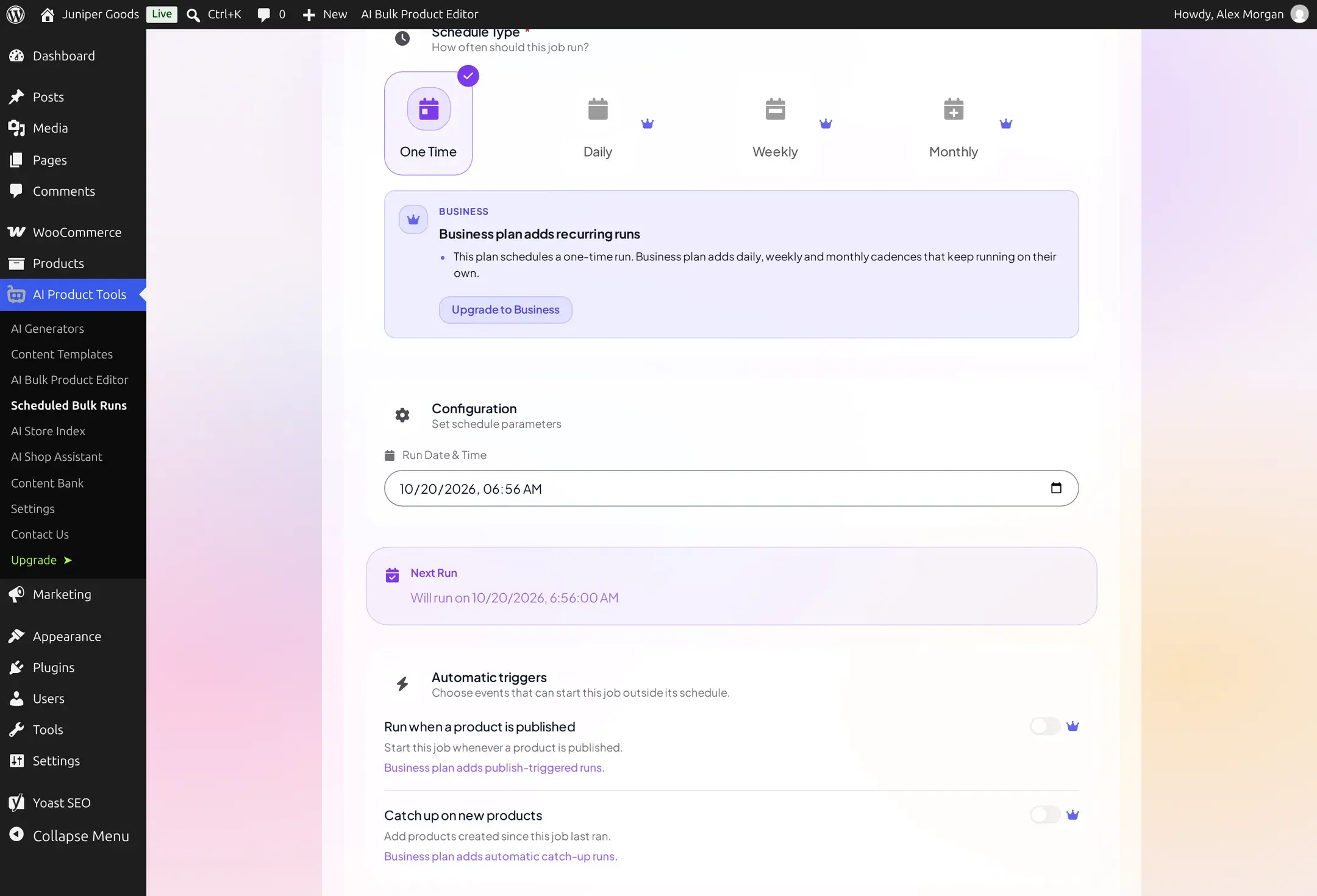Image resolution: width=1317 pixels, height=896 pixels.
Task: Click Upgrade to Business button
Action: coord(505,310)
